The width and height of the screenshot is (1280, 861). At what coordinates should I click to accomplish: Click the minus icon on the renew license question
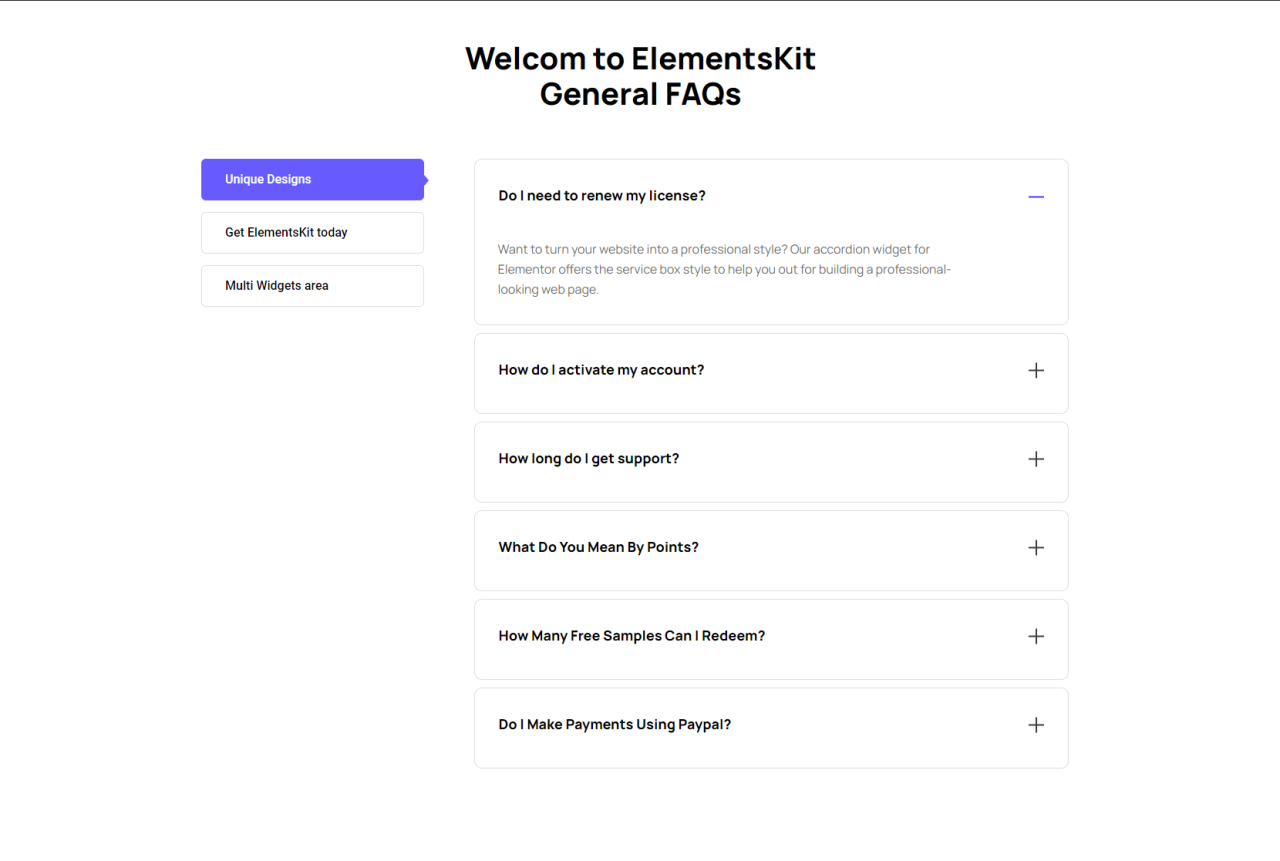pyautogui.click(x=1036, y=197)
